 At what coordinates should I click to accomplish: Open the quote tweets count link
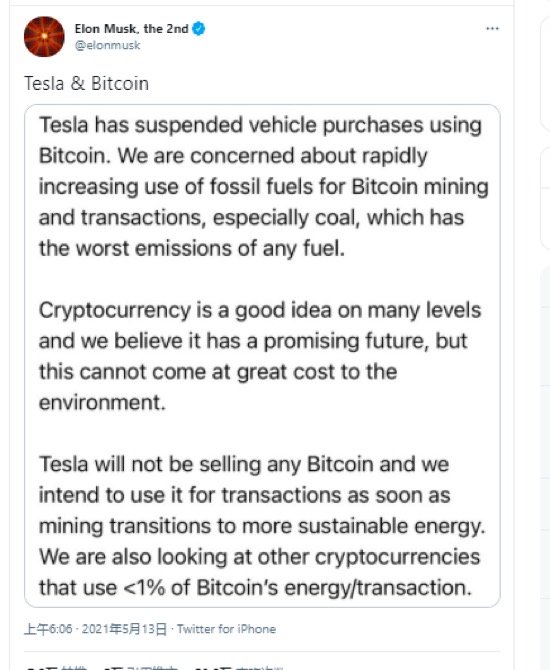click(141, 667)
